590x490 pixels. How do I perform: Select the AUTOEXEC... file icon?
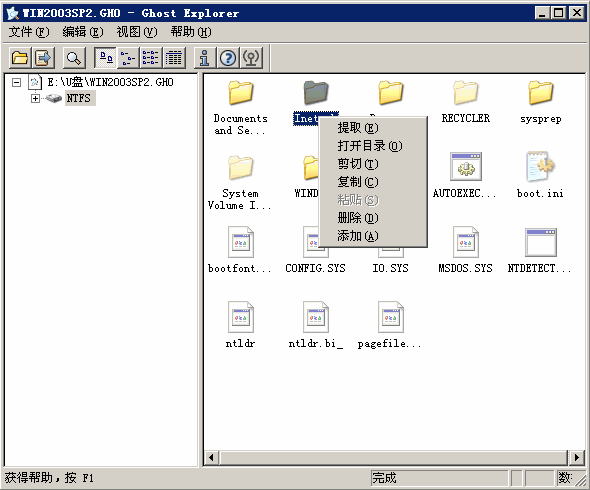(466, 167)
